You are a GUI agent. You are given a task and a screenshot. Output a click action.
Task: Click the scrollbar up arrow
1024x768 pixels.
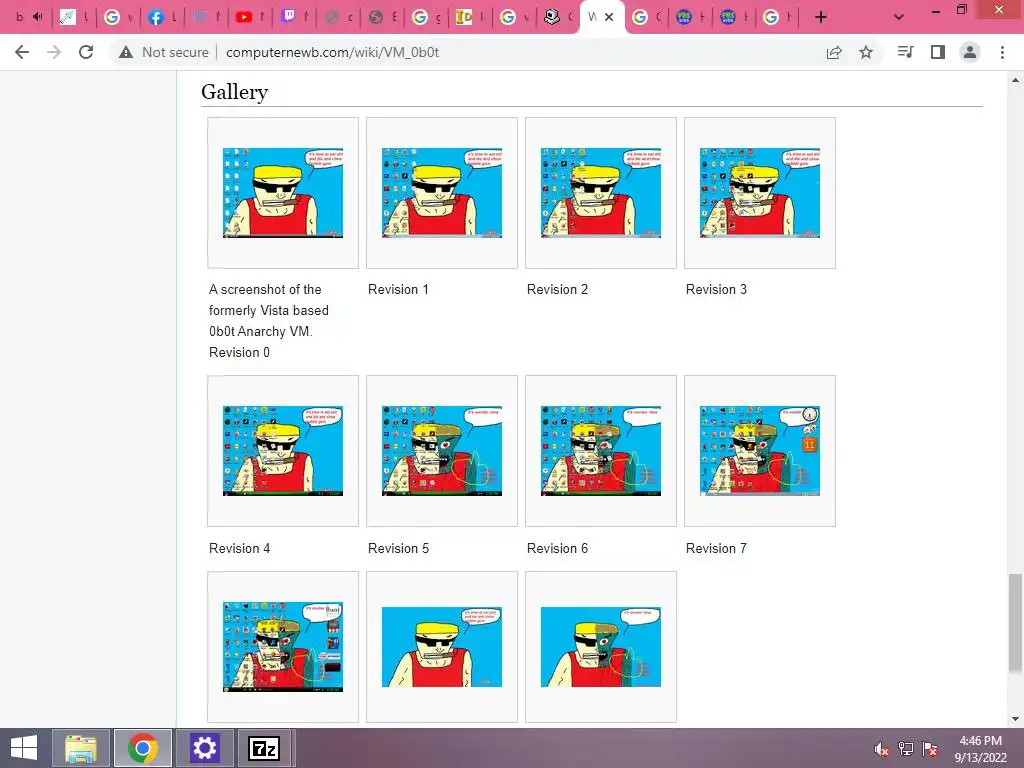point(1015,80)
